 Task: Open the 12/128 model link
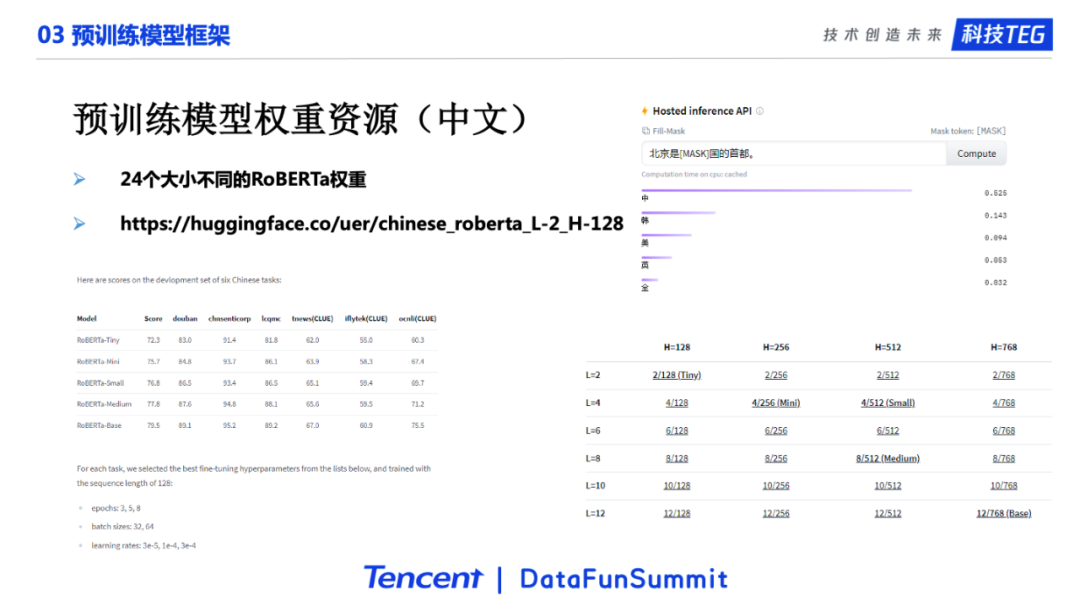pyautogui.click(x=676, y=513)
